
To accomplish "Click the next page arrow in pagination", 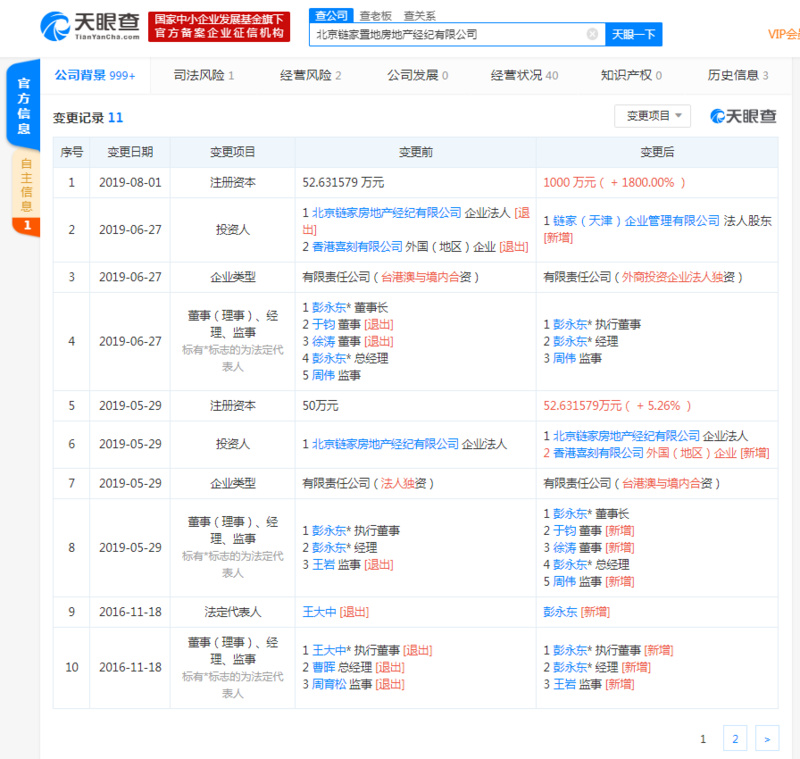I will pos(766,738).
